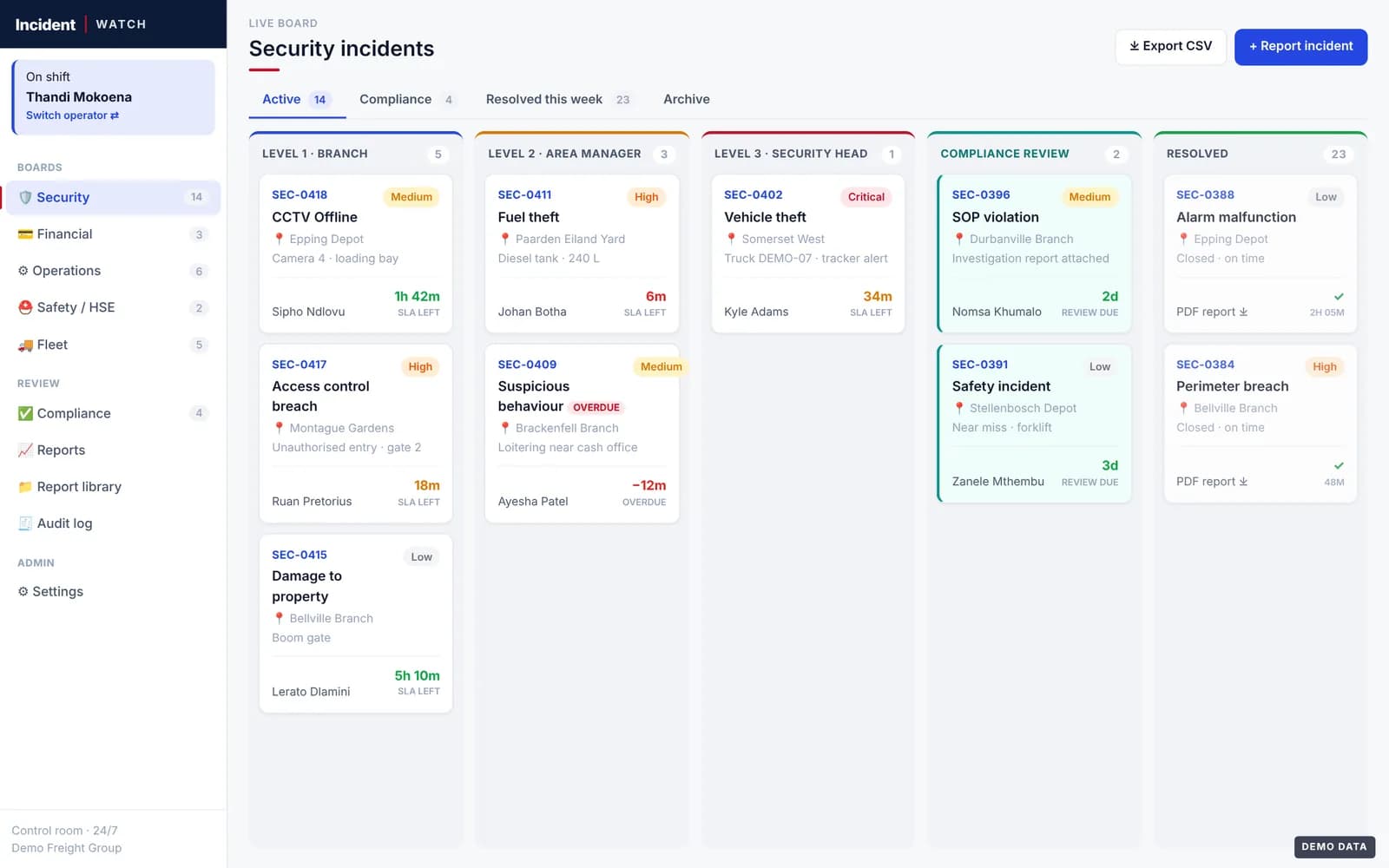Screen dimensions: 1389x868
Task: Click the location pin beside Brackenfell Branch
Action: coord(505,428)
